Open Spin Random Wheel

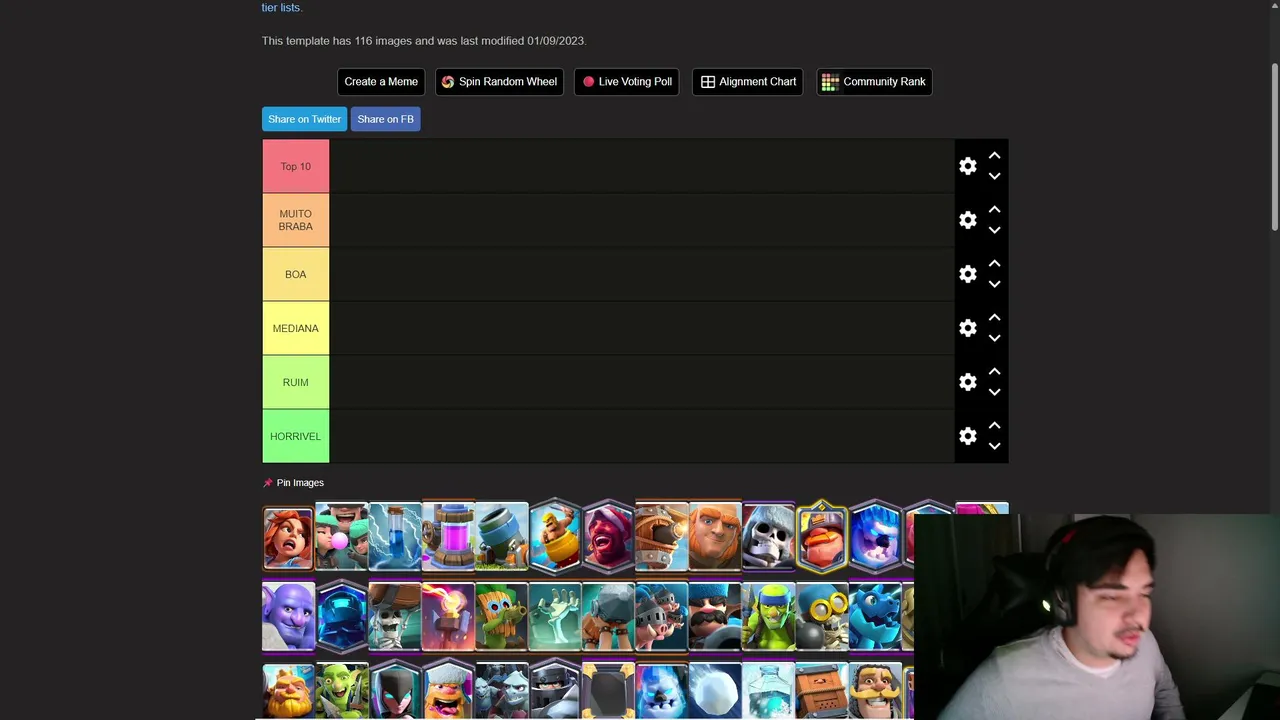[499, 82]
